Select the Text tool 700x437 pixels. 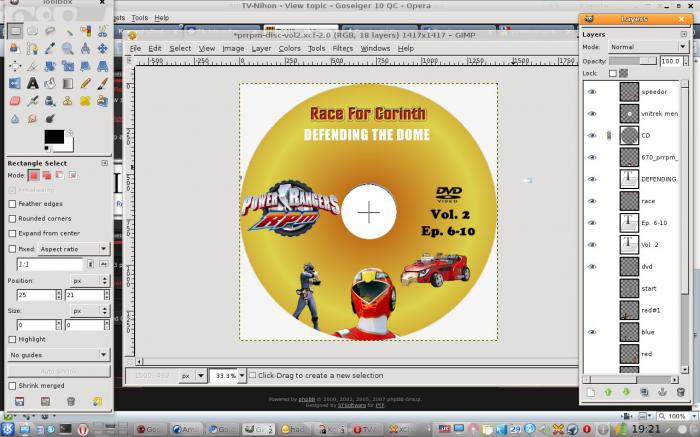pos(32,83)
